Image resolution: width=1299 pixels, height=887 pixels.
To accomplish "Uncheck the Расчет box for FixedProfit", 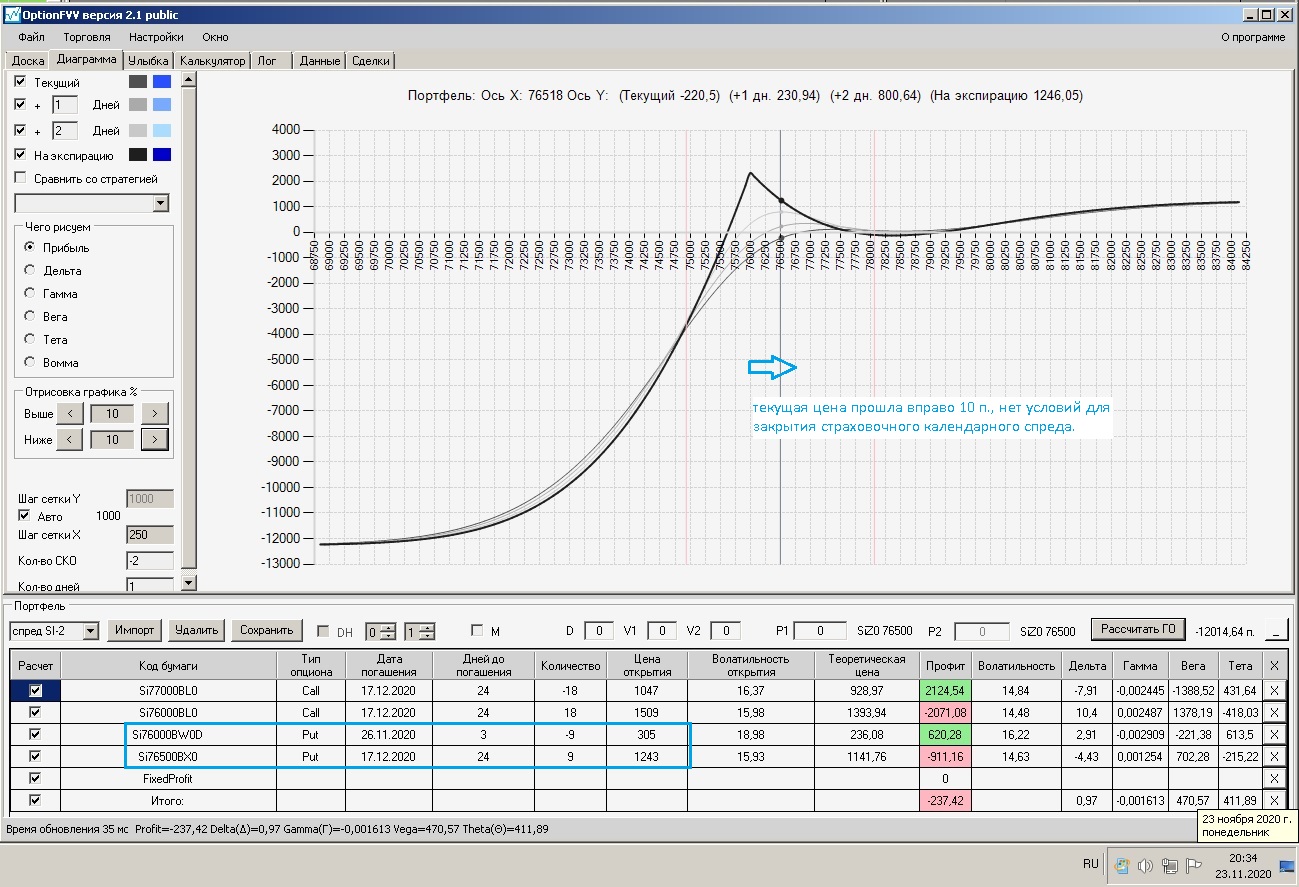I will click(35, 778).
